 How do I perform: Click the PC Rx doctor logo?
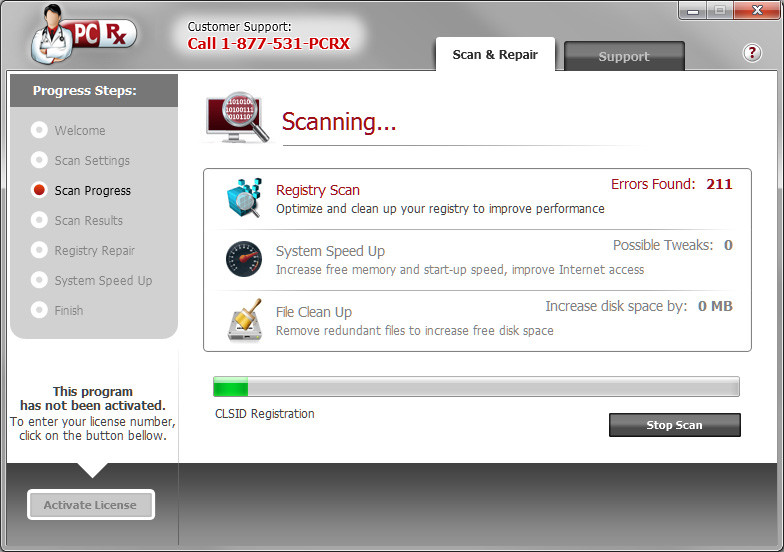84,34
